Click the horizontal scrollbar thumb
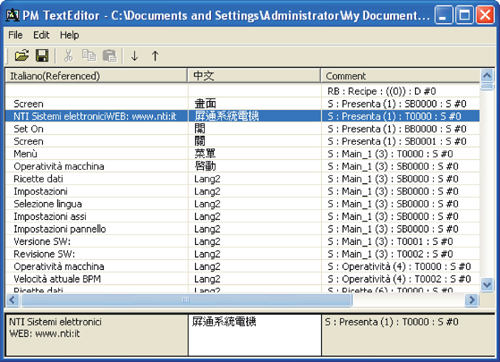Screen dimensions: 500x362 [x=187, y=300]
